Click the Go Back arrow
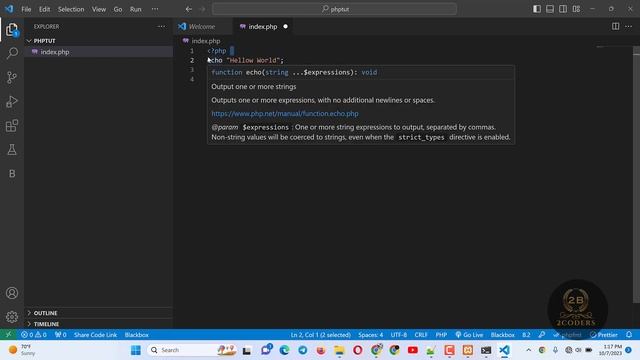The image size is (640, 360). pyautogui.click(x=189, y=9)
